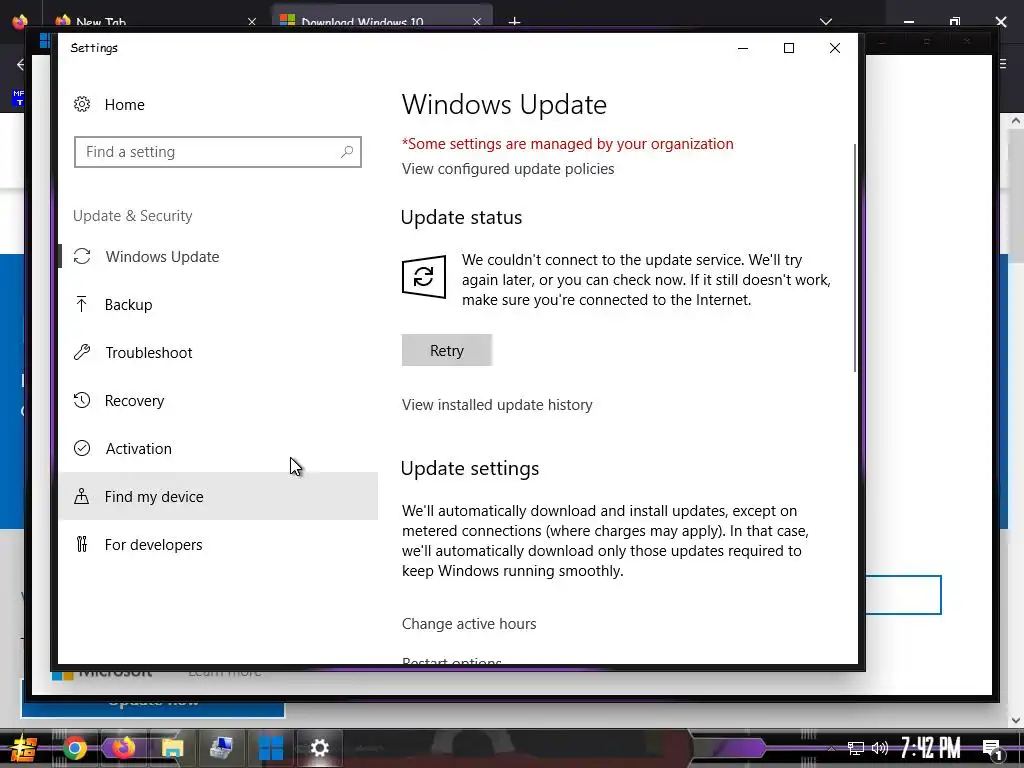The image size is (1024, 768).
Task: Click the Update & Security label
Action: [x=133, y=216]
